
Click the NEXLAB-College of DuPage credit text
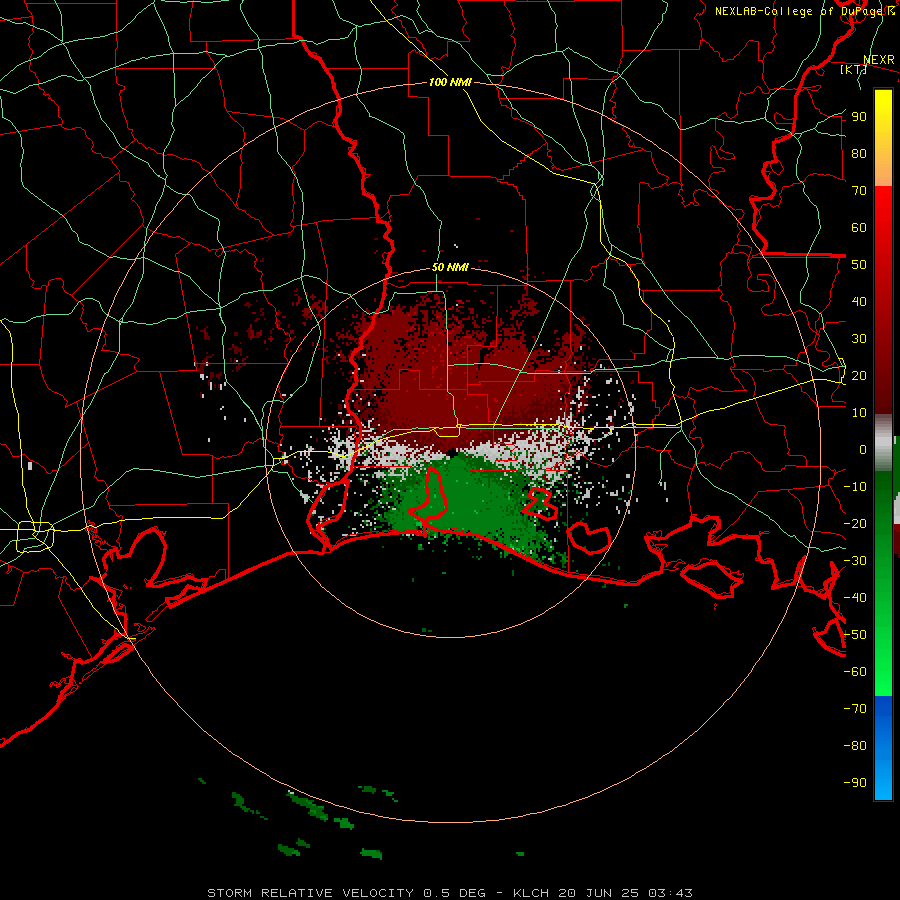804,11
